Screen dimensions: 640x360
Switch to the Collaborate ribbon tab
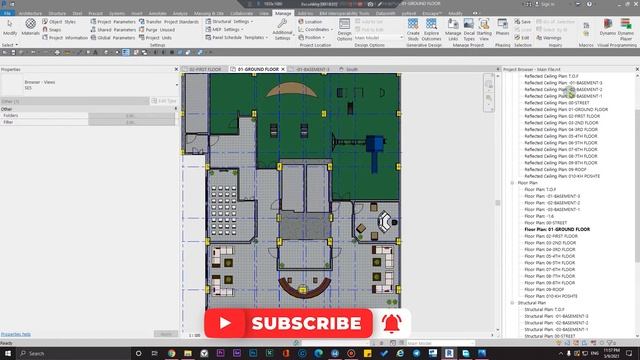coord(241,13)
